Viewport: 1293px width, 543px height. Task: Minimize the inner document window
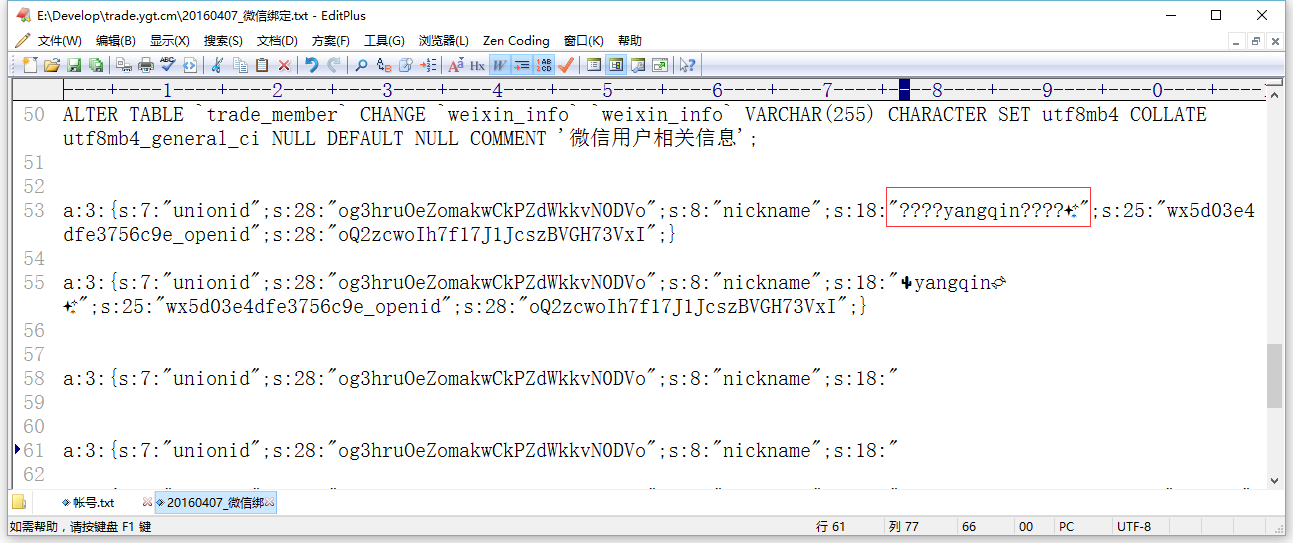1238,41
